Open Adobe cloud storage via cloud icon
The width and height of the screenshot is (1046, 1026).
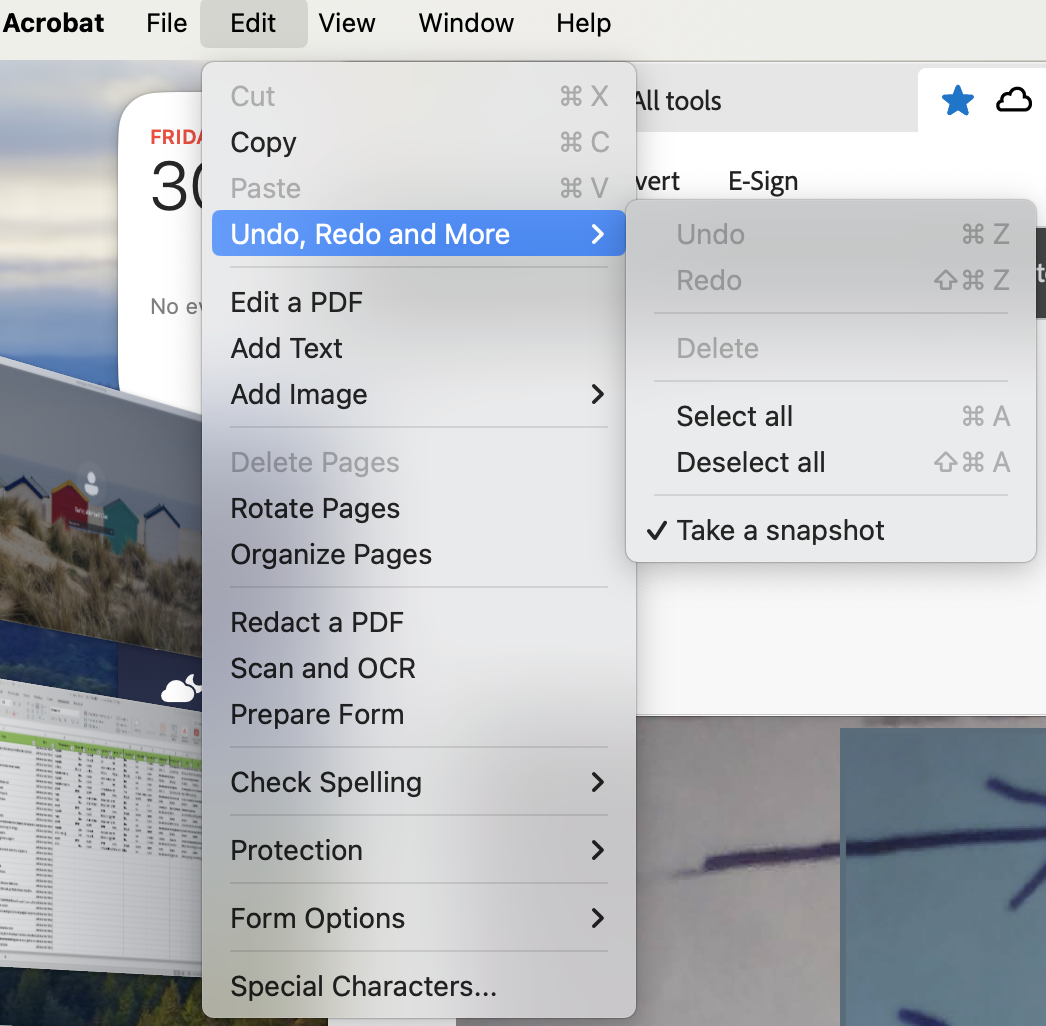click(x=1013, y=100)
